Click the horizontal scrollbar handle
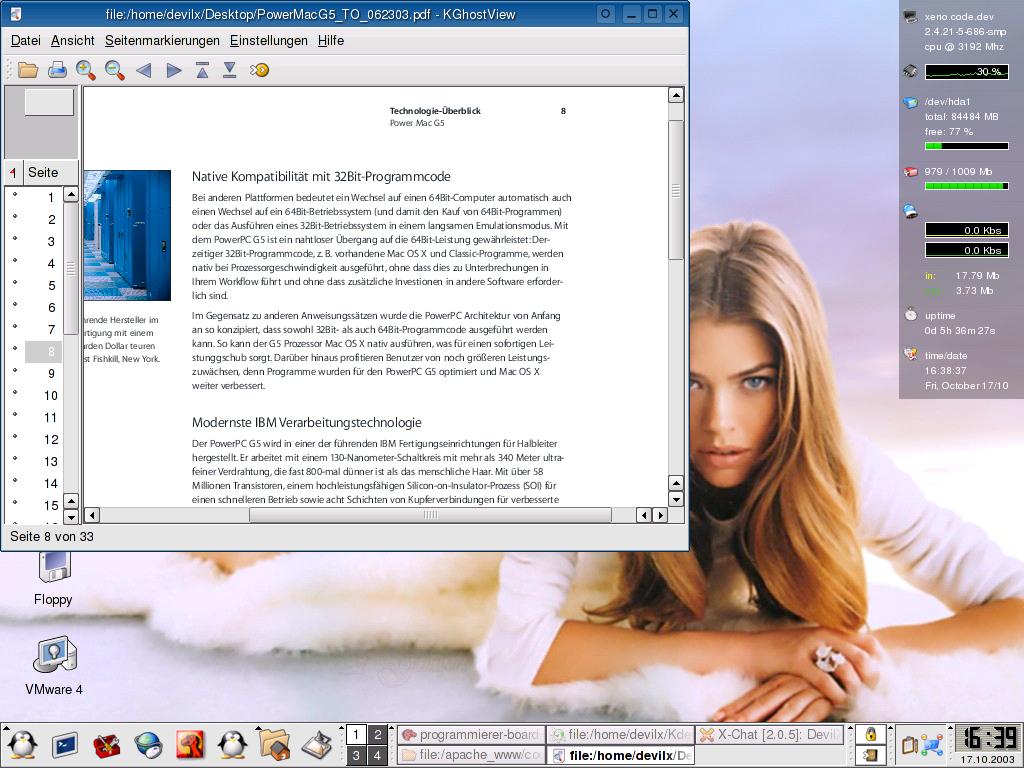1024x768 pixels. click(x=430, y=515)
